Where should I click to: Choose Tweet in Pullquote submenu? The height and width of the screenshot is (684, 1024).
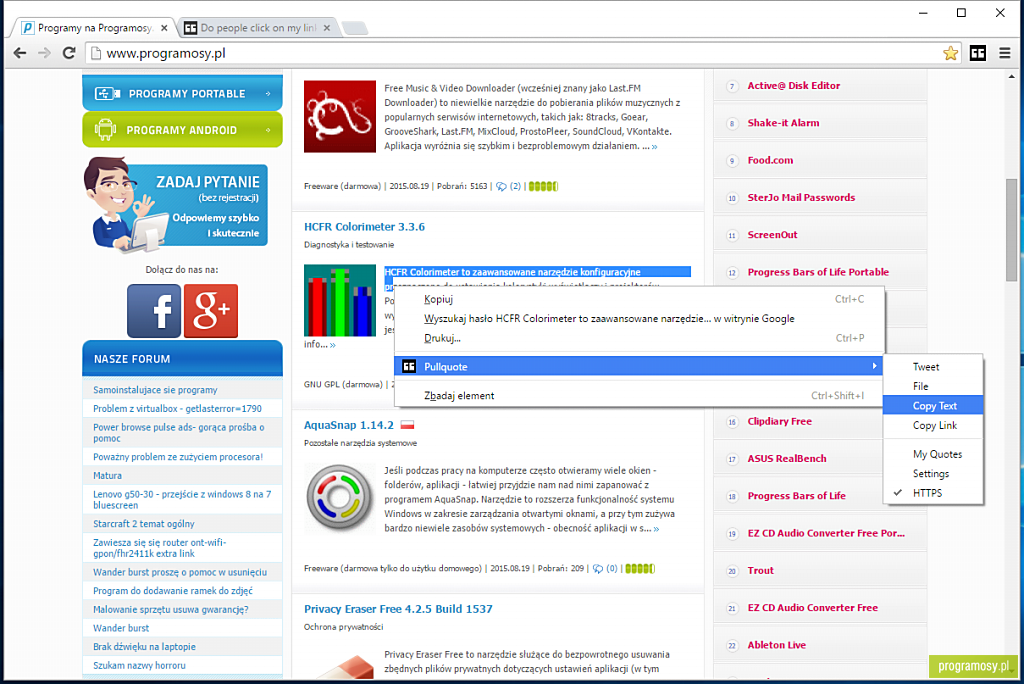click(x=933, y=367)
